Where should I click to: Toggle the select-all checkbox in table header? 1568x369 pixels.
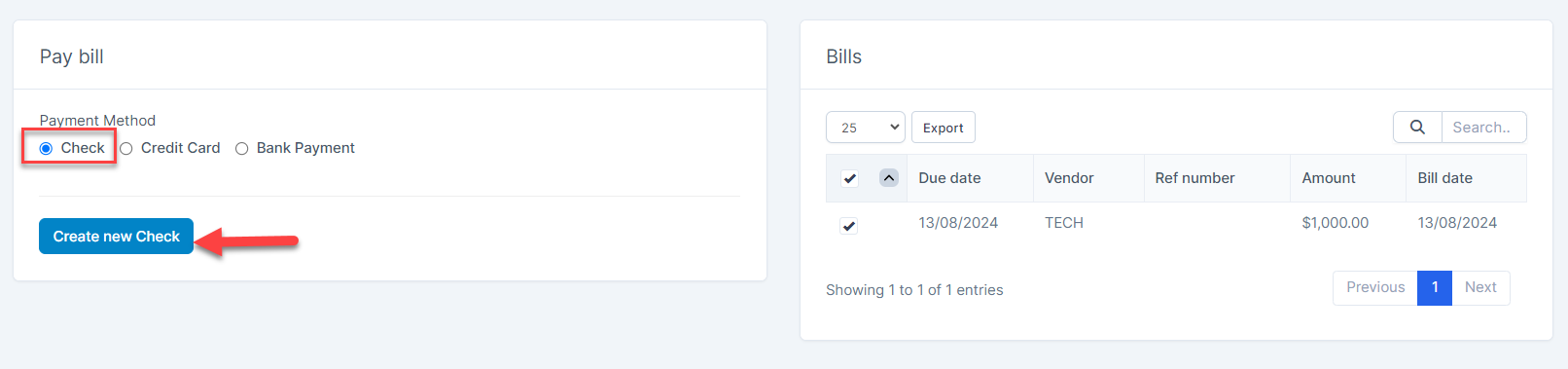[x=849, y=178]
